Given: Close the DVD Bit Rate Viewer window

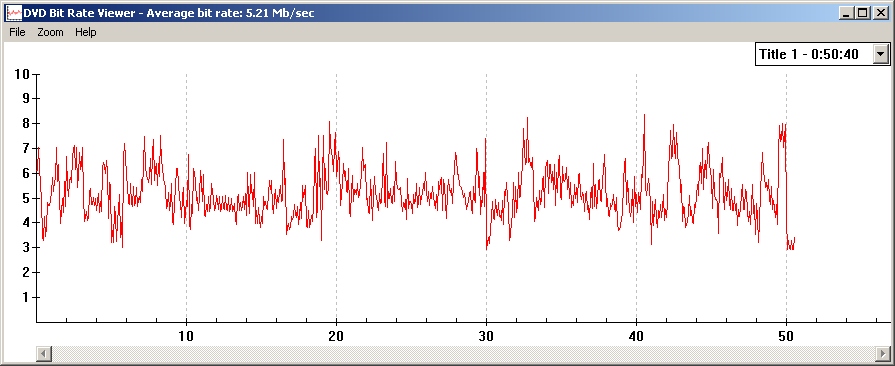Looking at the screenshot, I should coord(880,13).
